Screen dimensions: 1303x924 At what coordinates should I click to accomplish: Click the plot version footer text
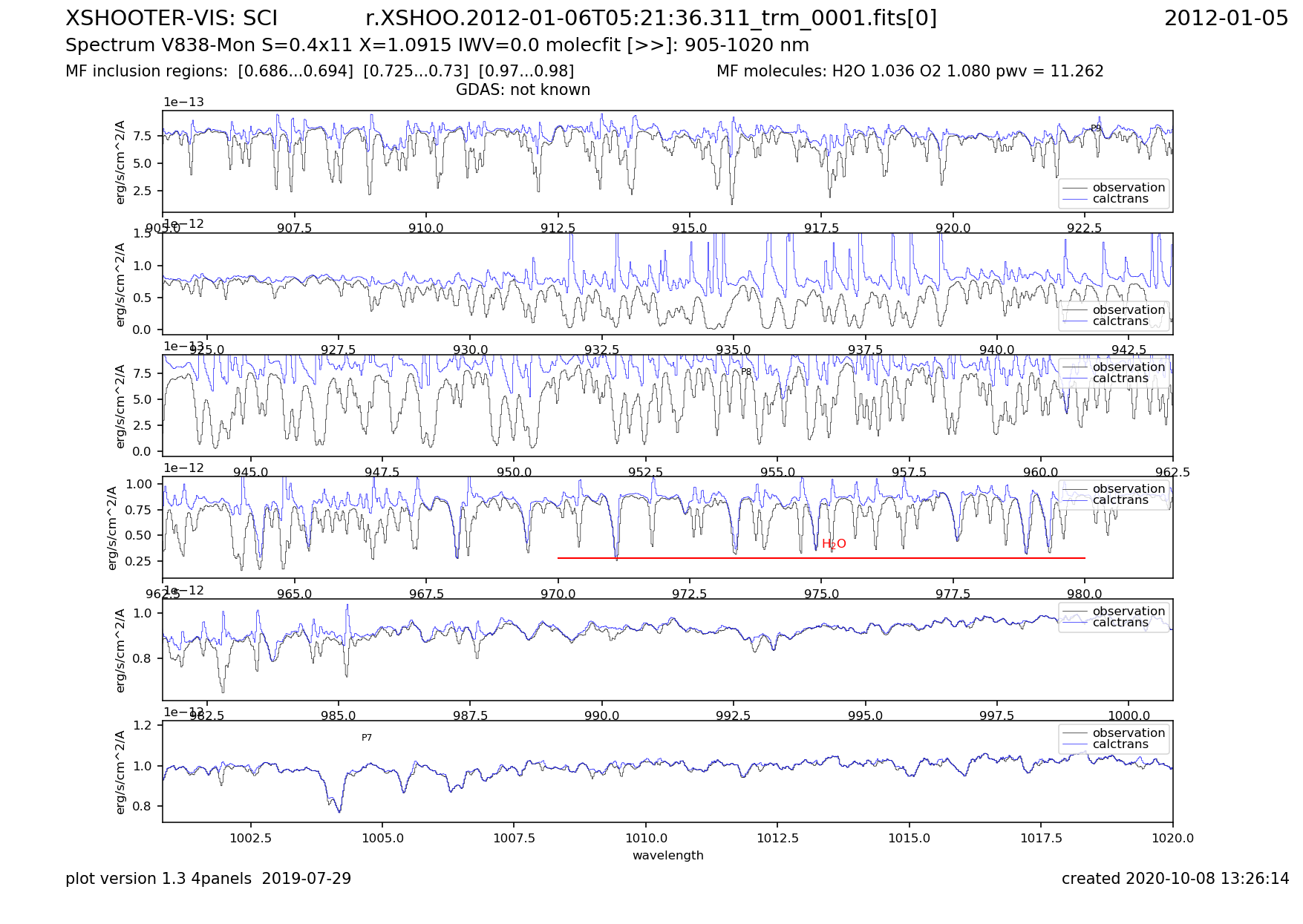(208, 879)
